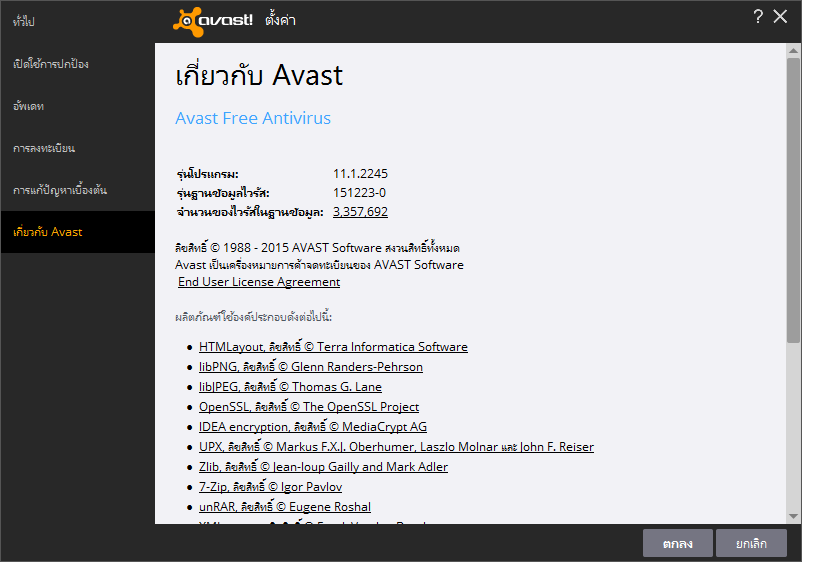Open libPNG Glenn Randers-Pehrson link
This screenshot has width=819, height=562.
[311, 367]
